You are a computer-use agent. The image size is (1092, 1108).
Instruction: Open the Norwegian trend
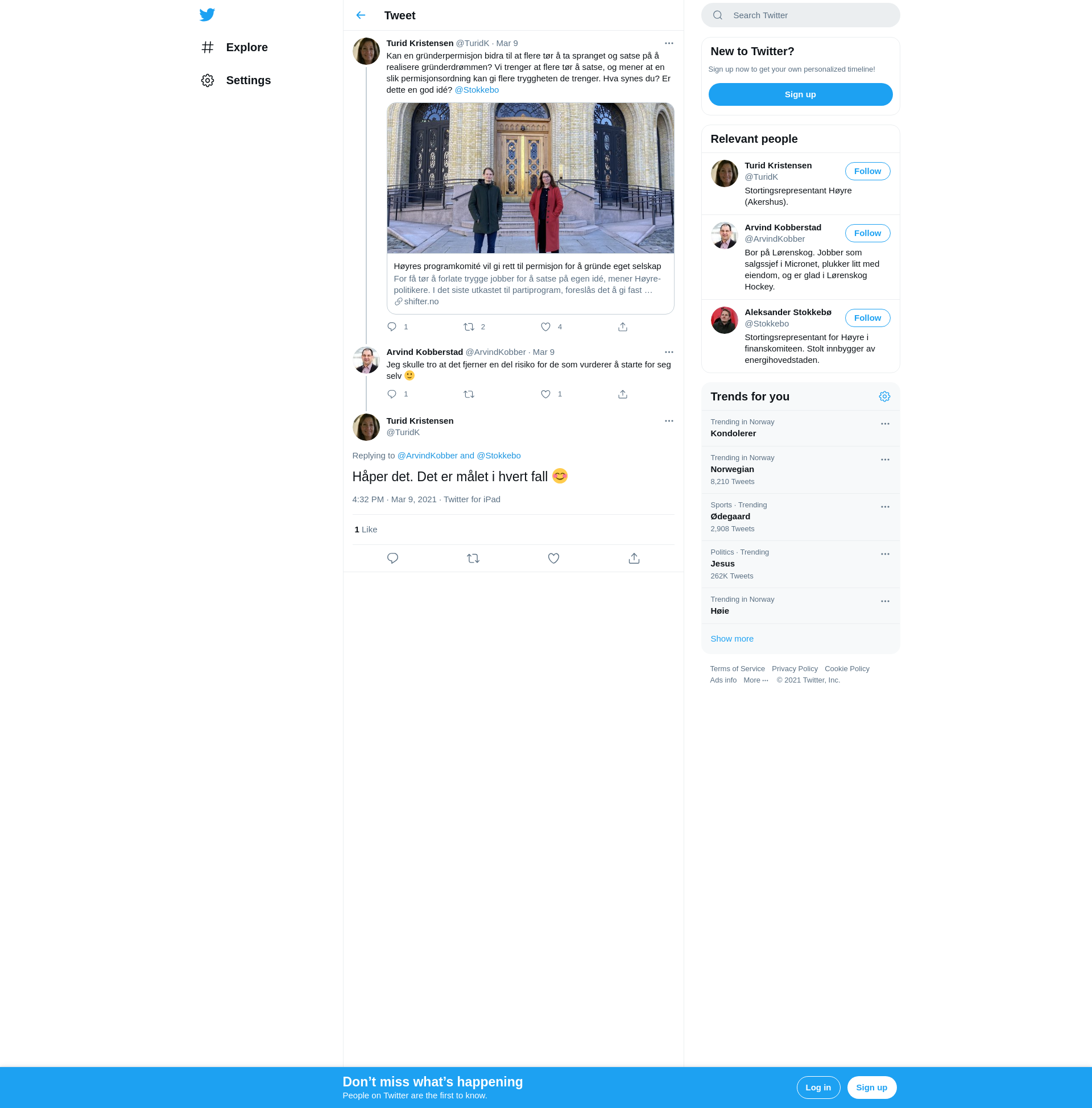coord(800,470)
